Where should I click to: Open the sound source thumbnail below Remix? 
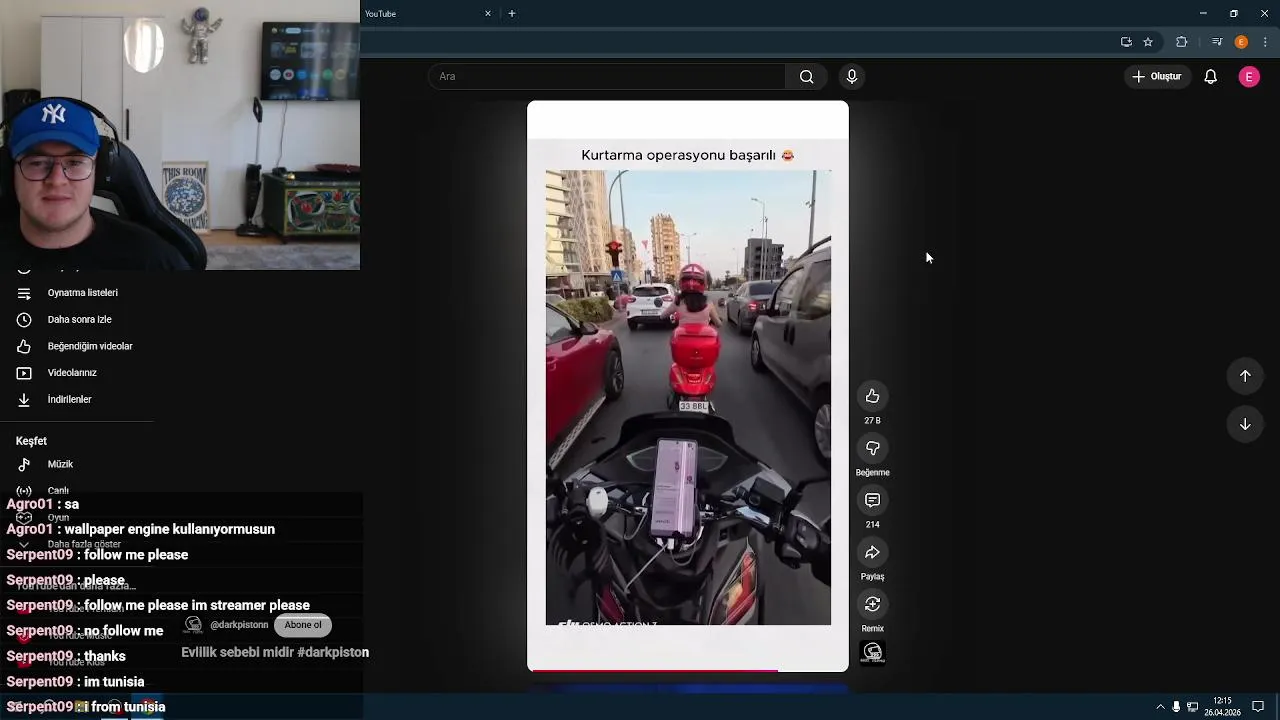point(873,652)
